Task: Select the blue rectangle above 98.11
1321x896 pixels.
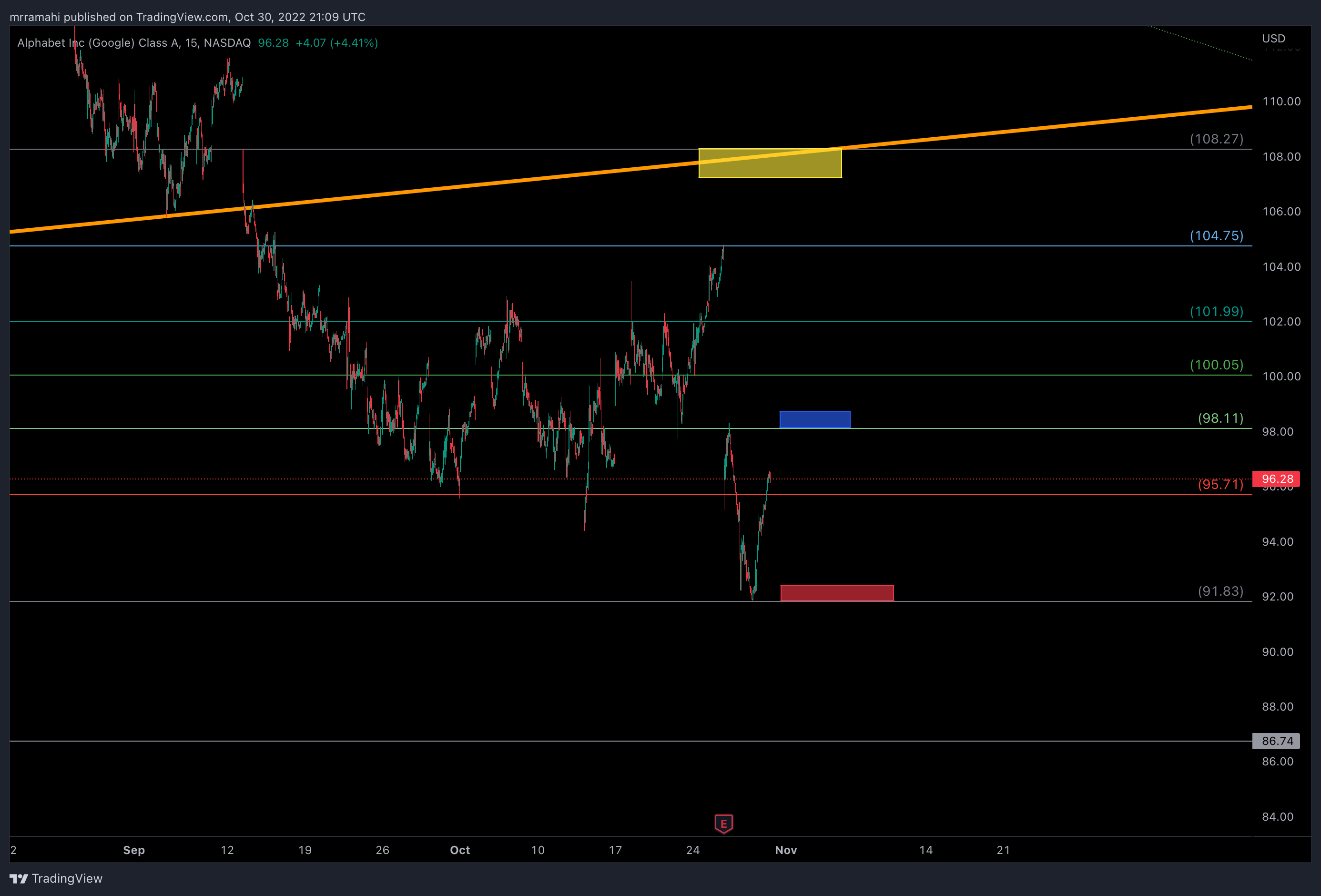Action: [x=814, y=419]
